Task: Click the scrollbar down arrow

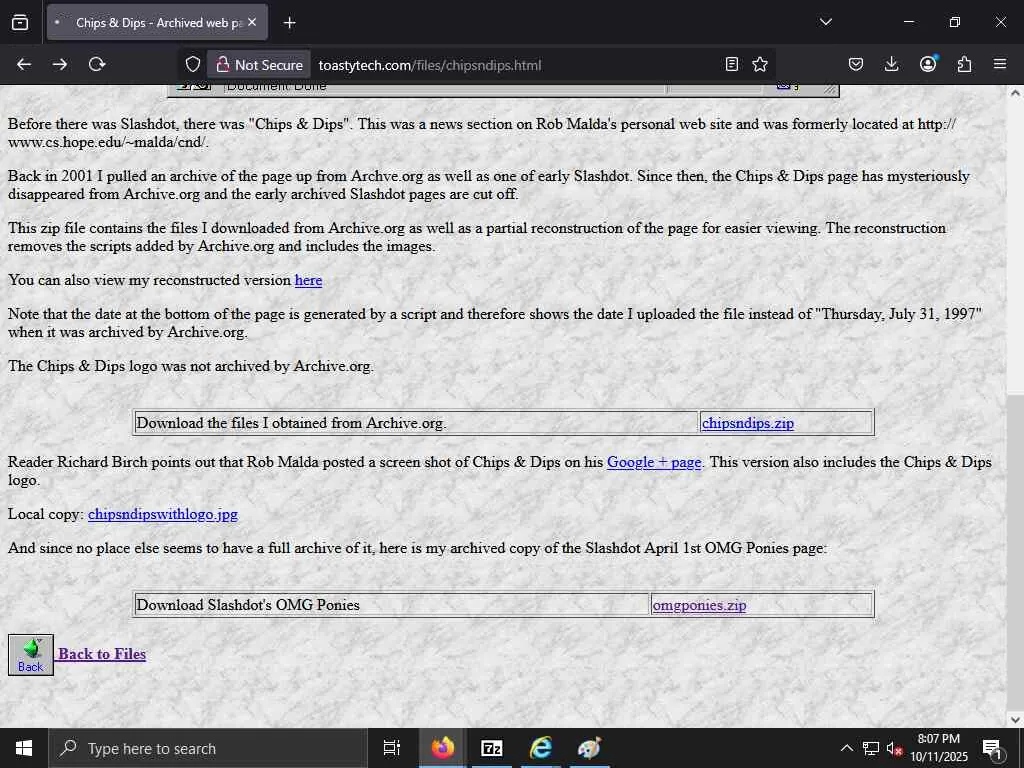Action: click(x=1015, y=720)
